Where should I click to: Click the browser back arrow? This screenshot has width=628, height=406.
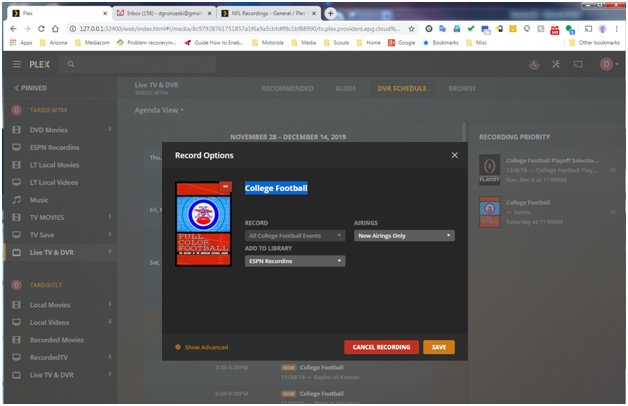(13, 29)
